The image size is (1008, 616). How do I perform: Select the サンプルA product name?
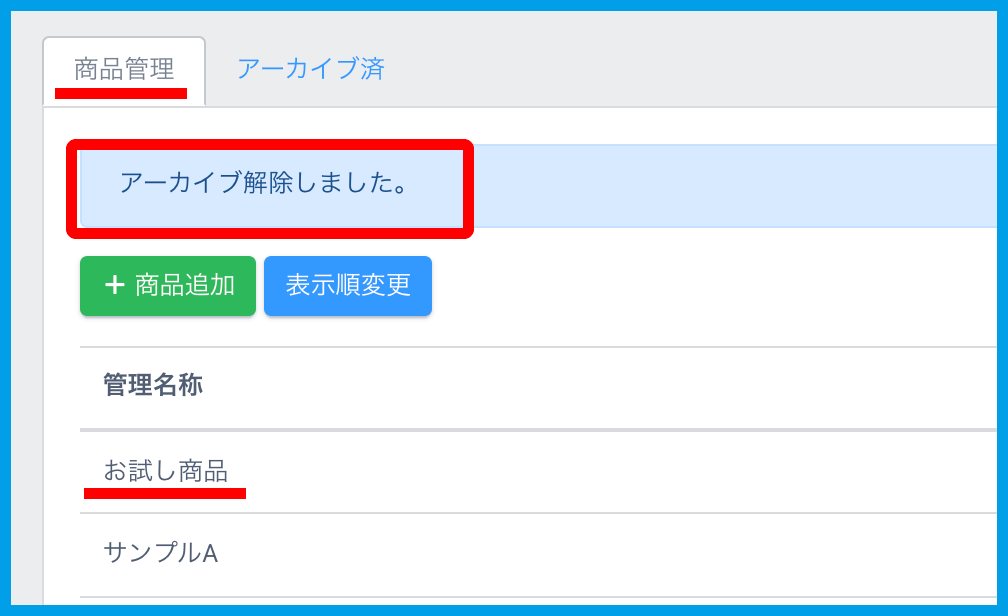160,552
